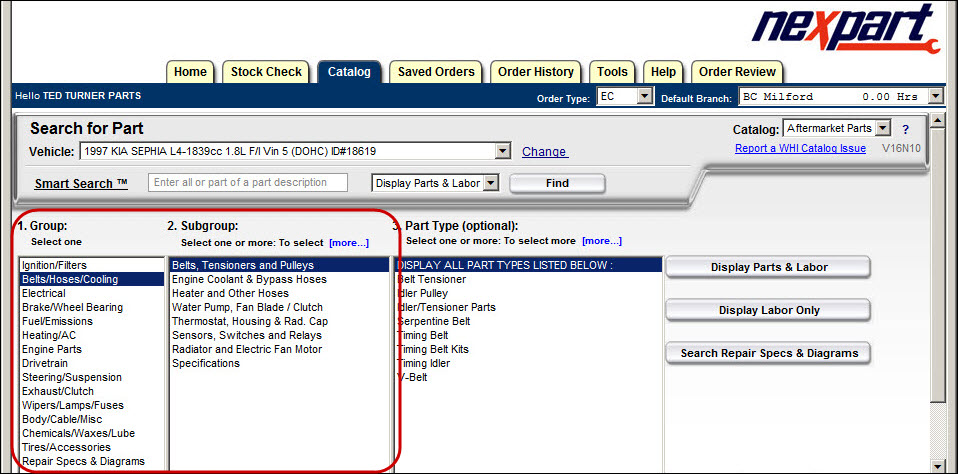
Task: Open the Default Branch dropdown
Action: [936, 97]
